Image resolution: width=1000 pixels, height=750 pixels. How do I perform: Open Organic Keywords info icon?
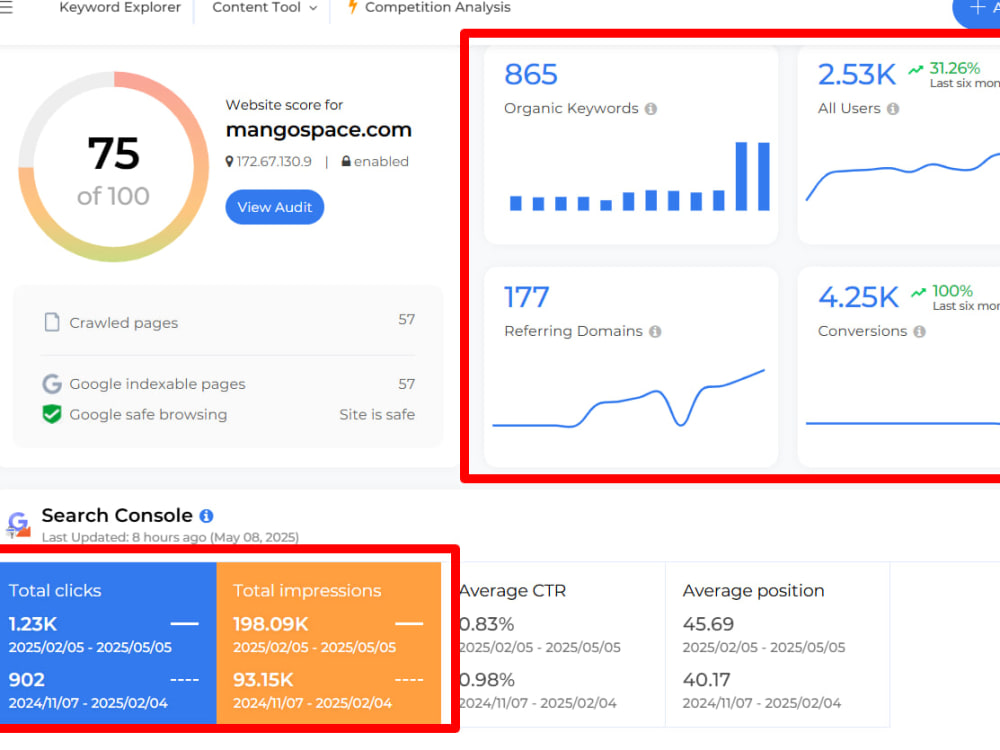pyautogui.click(x=651, y=109)
